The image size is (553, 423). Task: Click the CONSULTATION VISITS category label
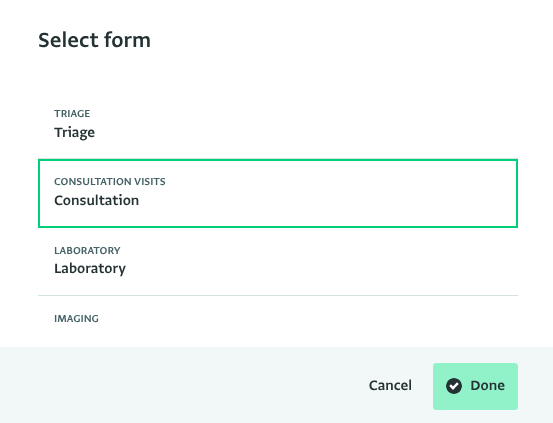(x=110, y=182)
